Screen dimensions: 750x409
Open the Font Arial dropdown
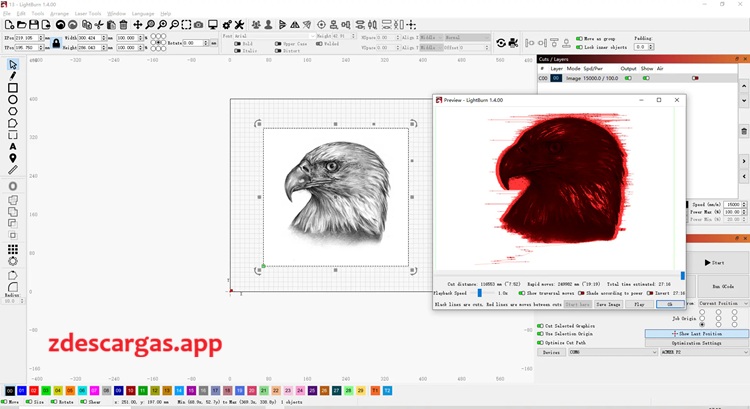click(x=275, y=36)
